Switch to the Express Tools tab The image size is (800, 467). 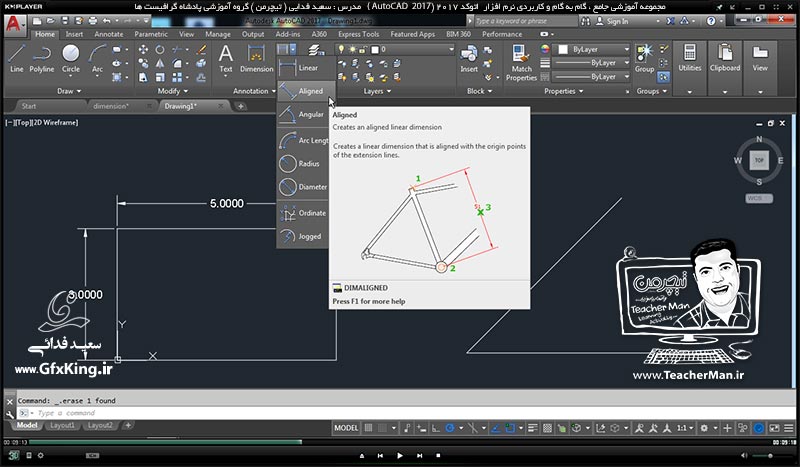[x=358, y=34]
